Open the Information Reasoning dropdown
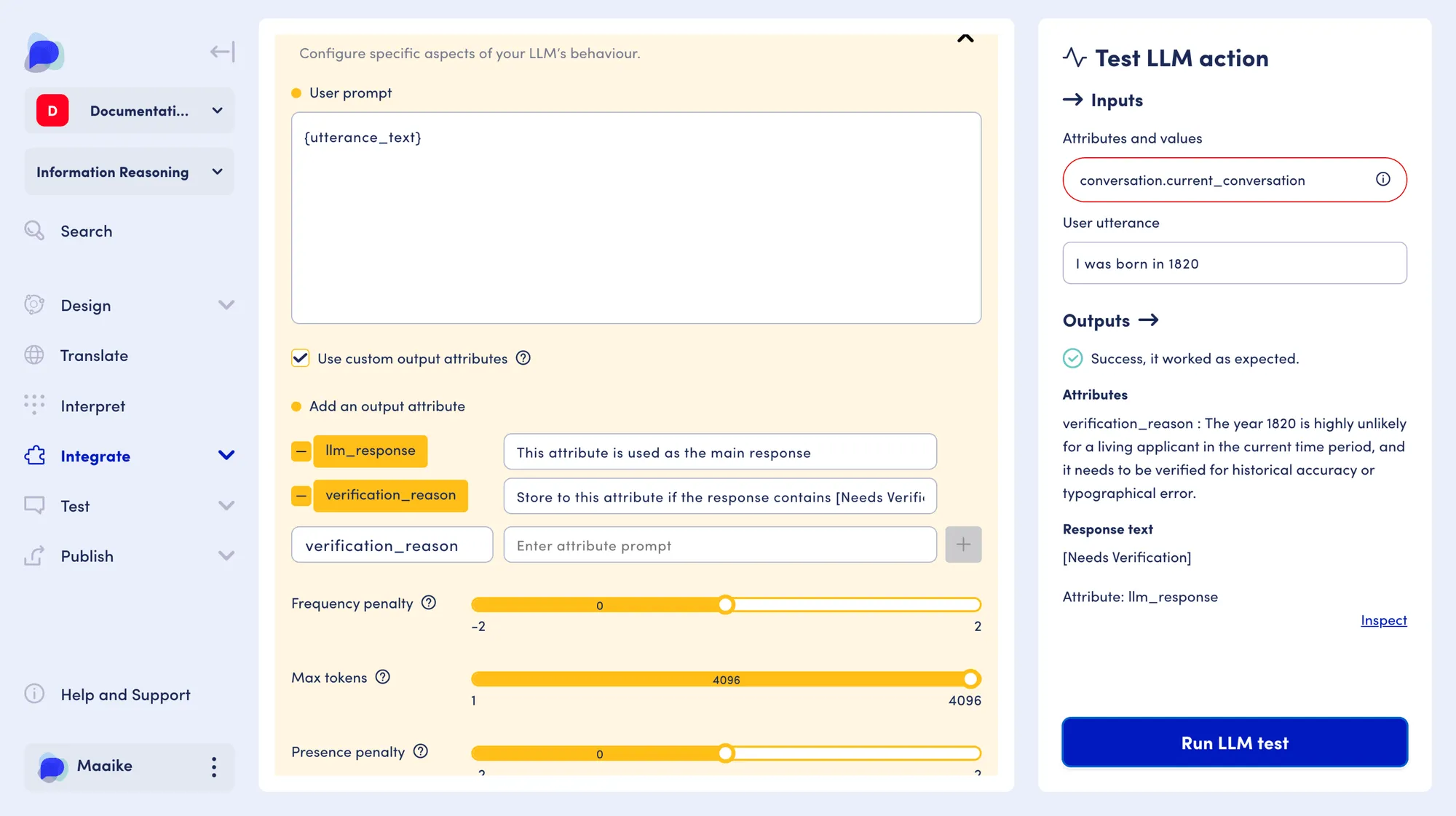This screenshot has height=816, width=1456. tap(130, 172)
